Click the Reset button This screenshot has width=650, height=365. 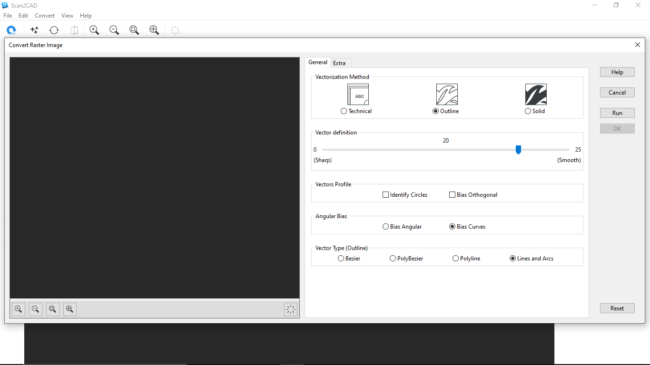click(617, 308)
